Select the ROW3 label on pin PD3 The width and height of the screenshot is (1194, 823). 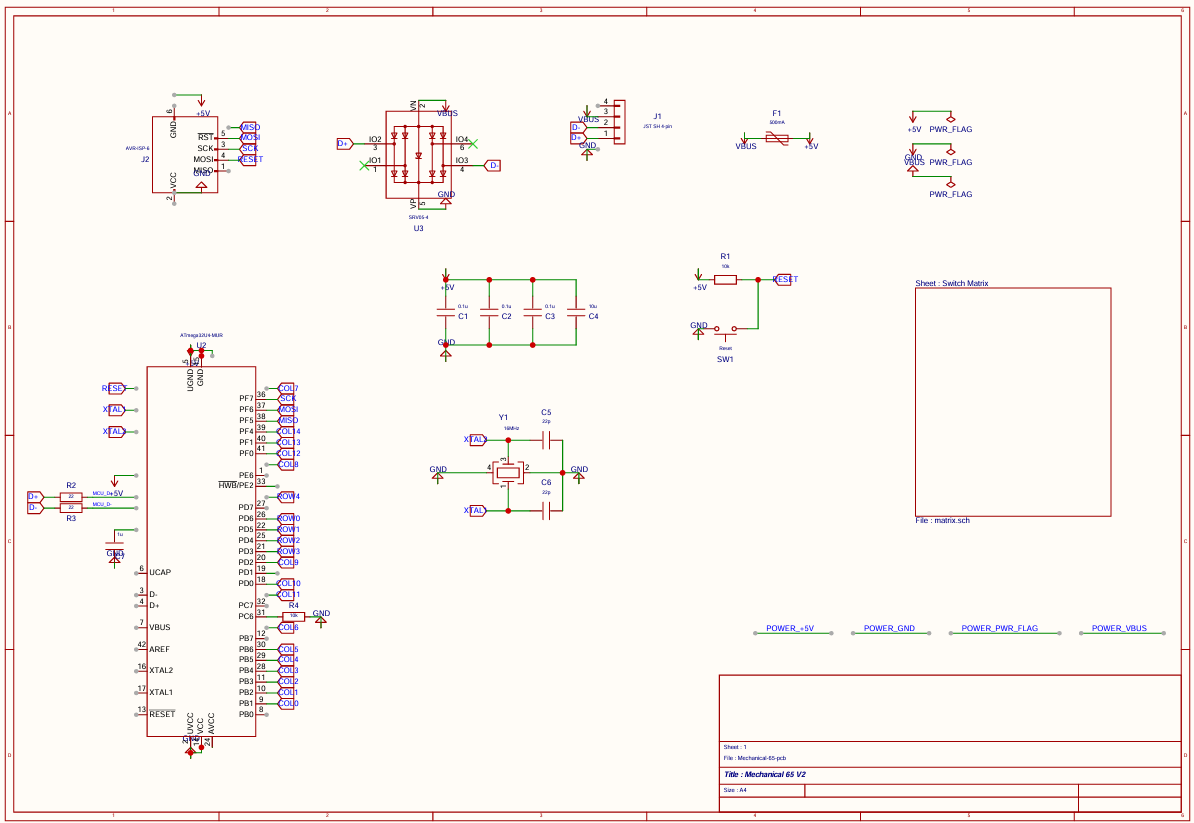(x=288, y=551)
